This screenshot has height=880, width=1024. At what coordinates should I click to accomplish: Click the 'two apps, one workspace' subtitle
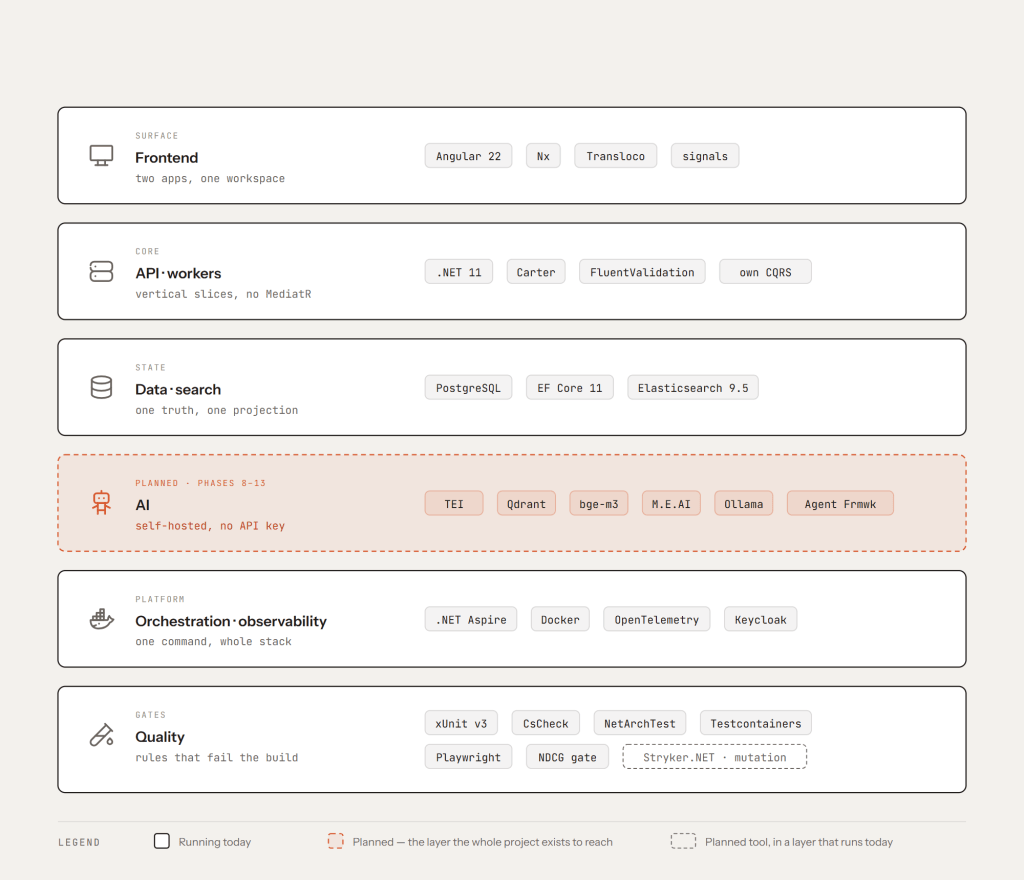click(210, 178)
